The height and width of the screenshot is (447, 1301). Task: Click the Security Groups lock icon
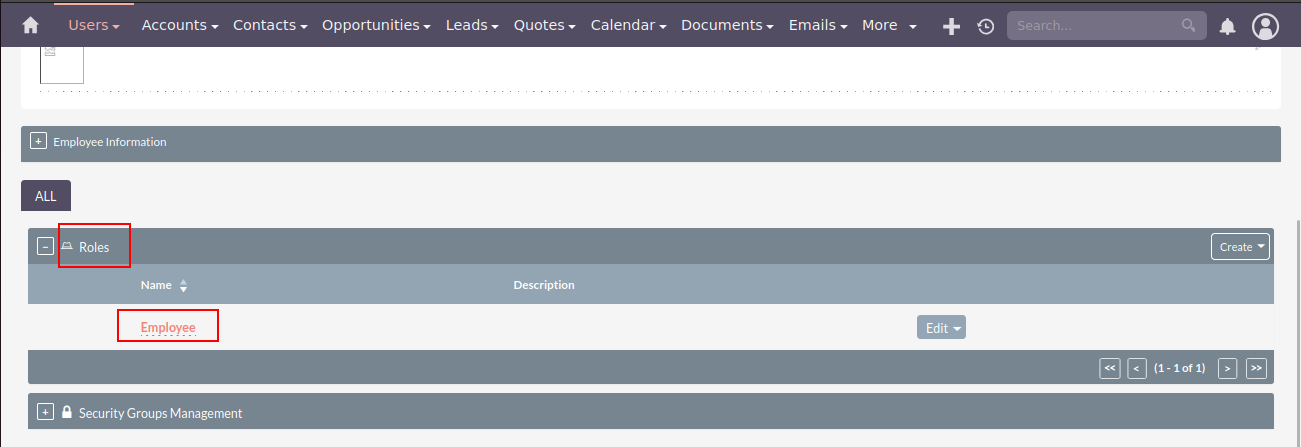[x=67, y=412]
